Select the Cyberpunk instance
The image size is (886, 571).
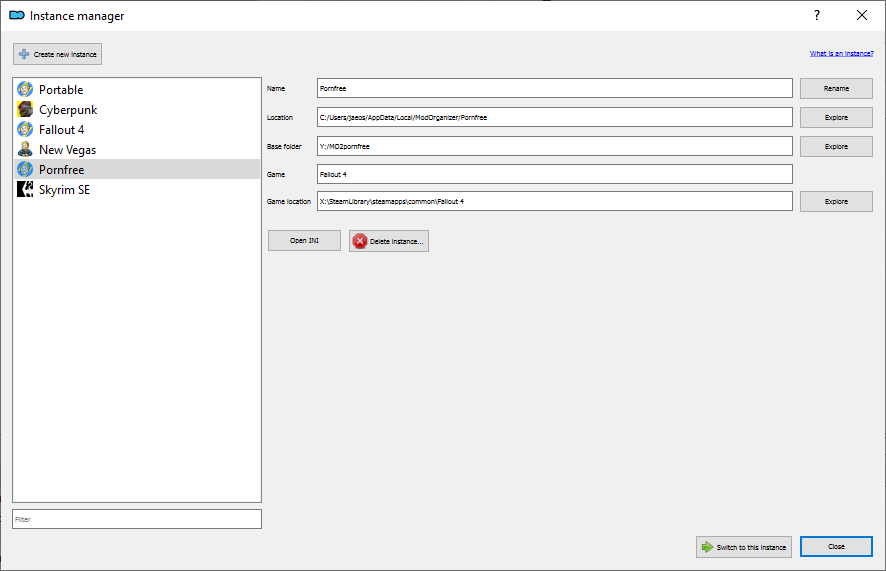(136, 109)
